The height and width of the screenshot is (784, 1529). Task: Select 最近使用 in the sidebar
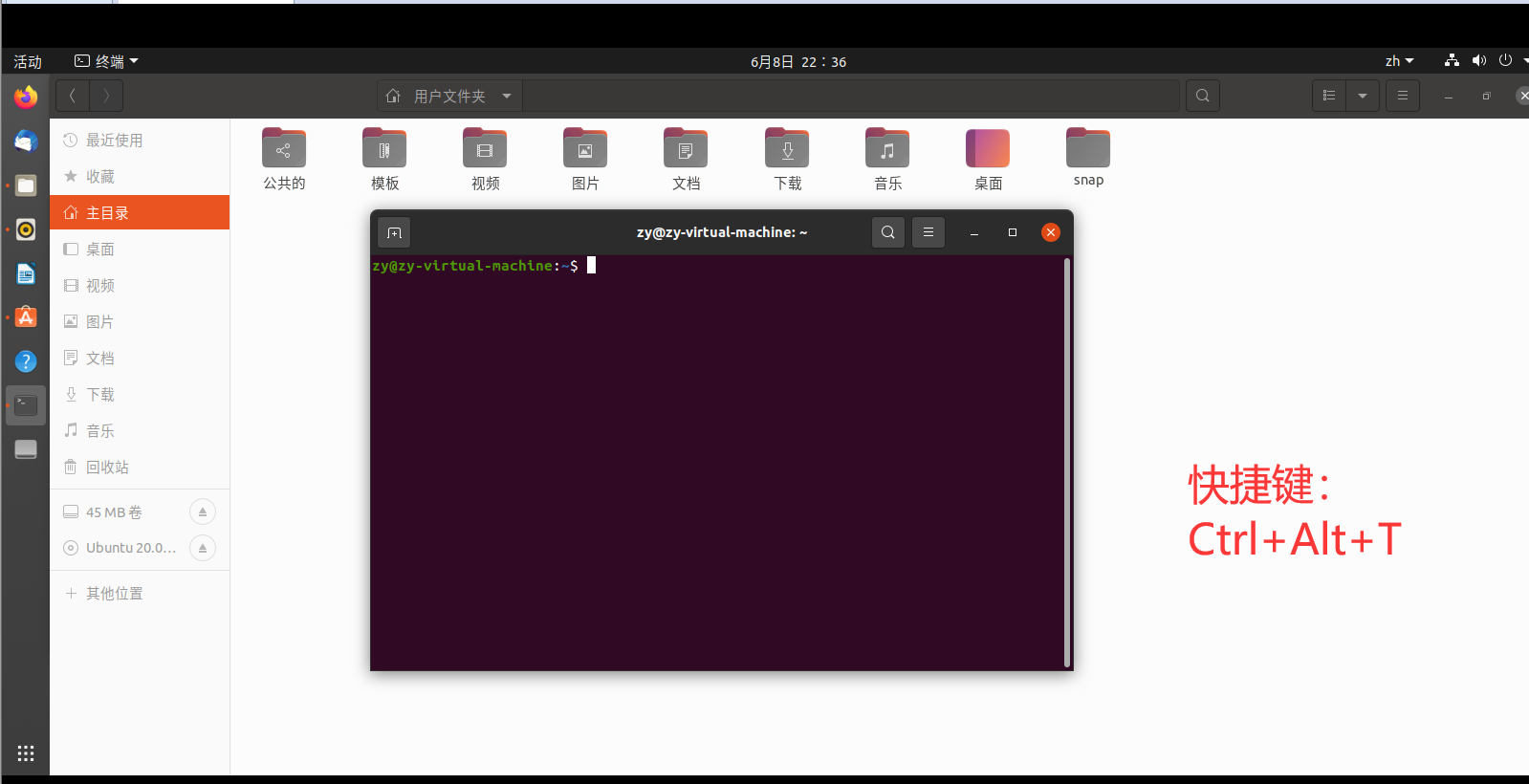click(140, 141)
